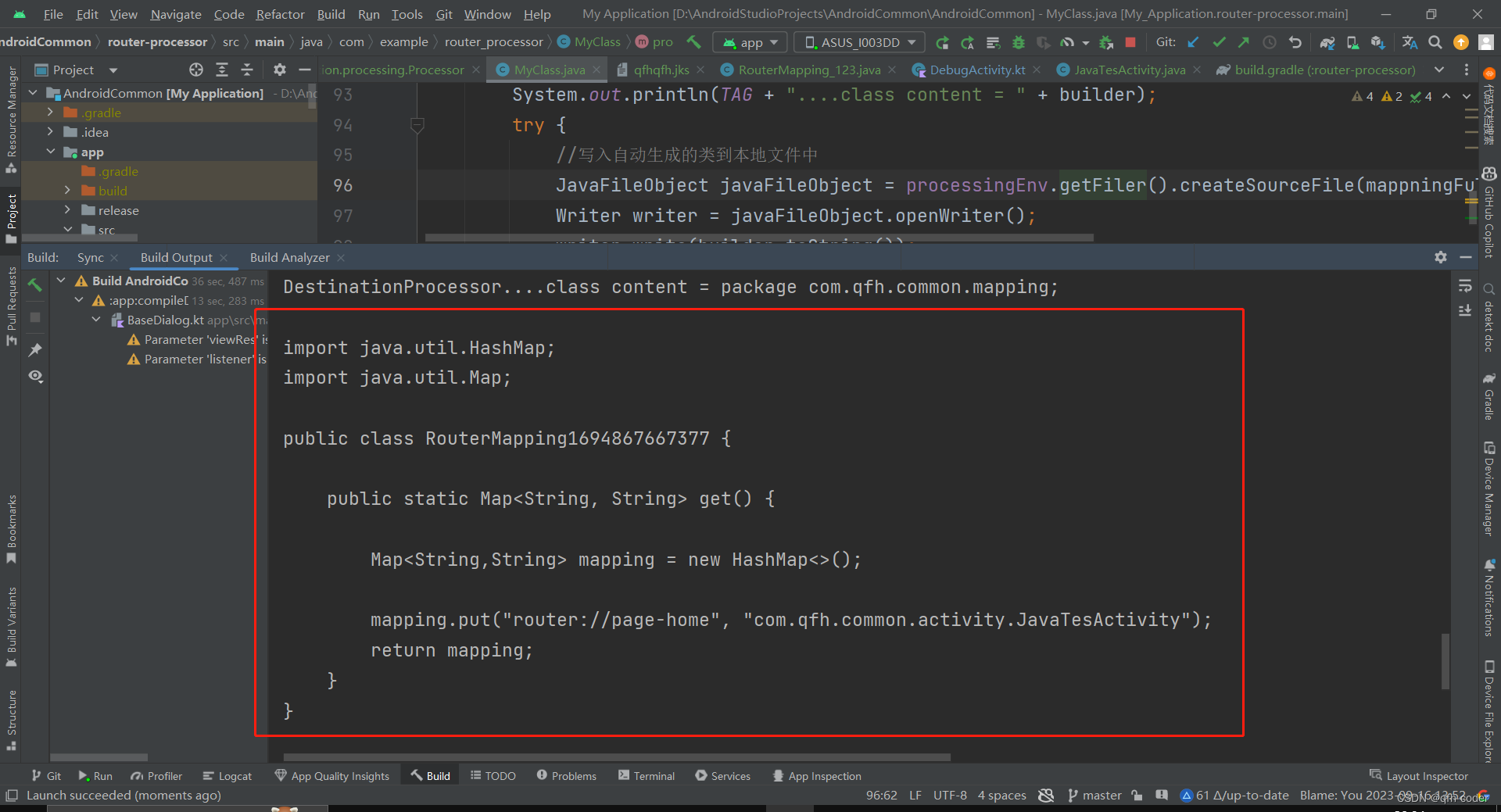The image size is (1501, 812).
Task: Open the File menu
Action: click(x=53, y=14)
